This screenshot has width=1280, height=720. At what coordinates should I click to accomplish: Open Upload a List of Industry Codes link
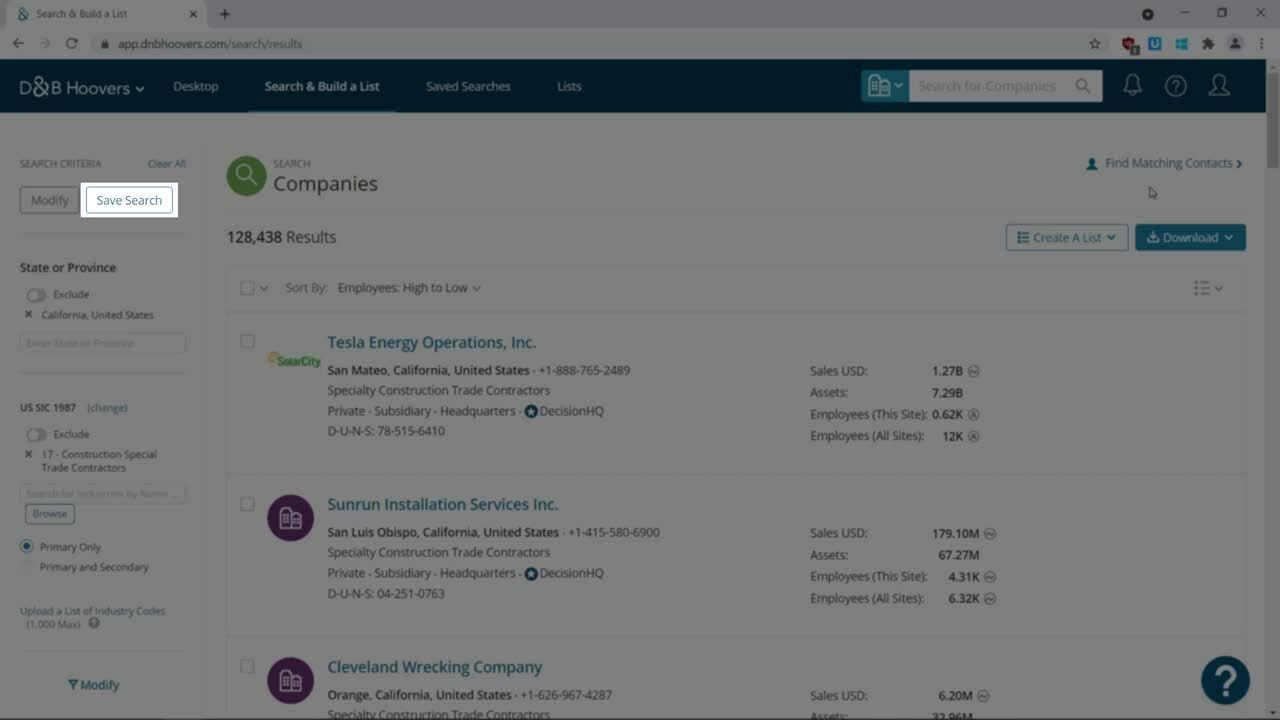(x=92, y=611)
